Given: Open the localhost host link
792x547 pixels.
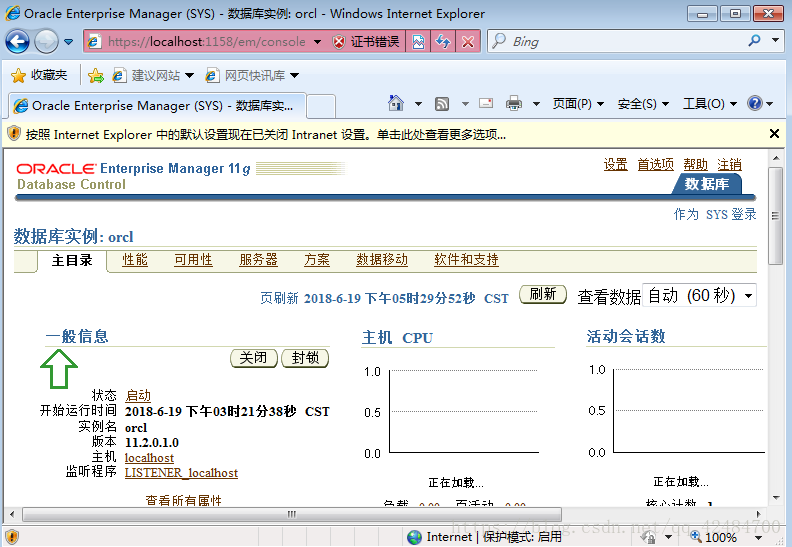Looking at the screenshot, I should [x=149, y=458].
